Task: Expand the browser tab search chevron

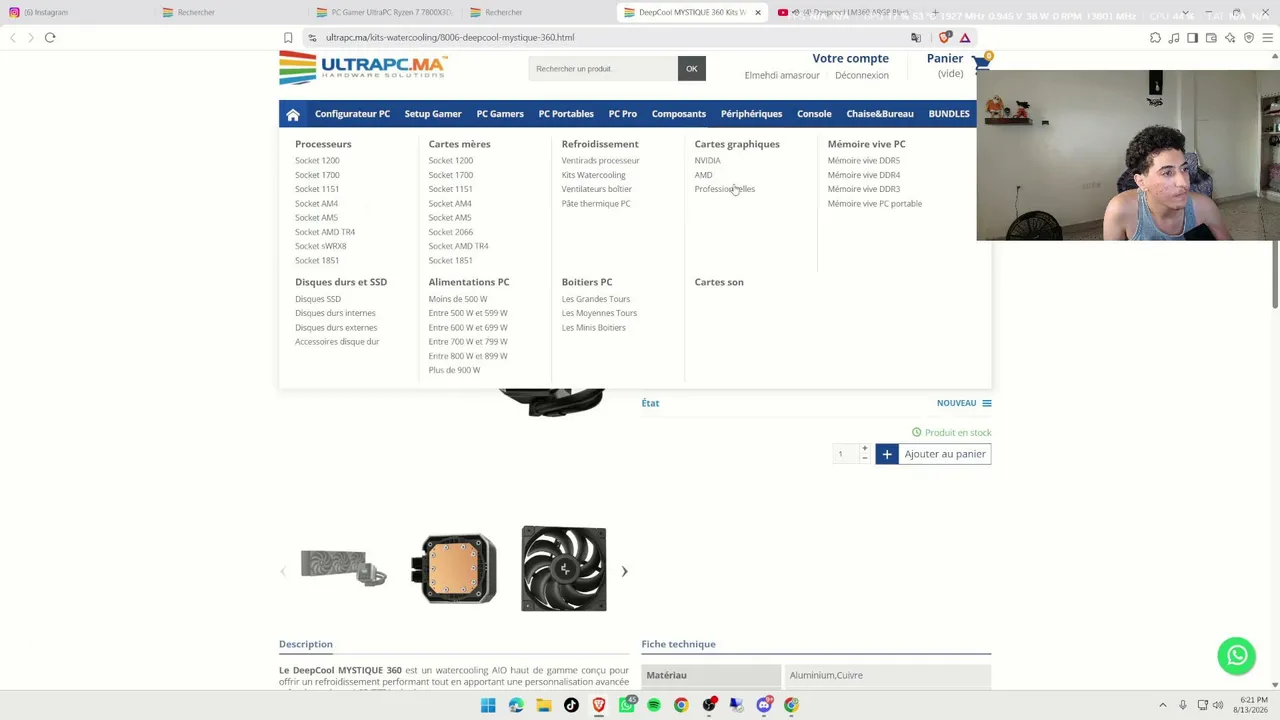Action: tap(1184, 14)
